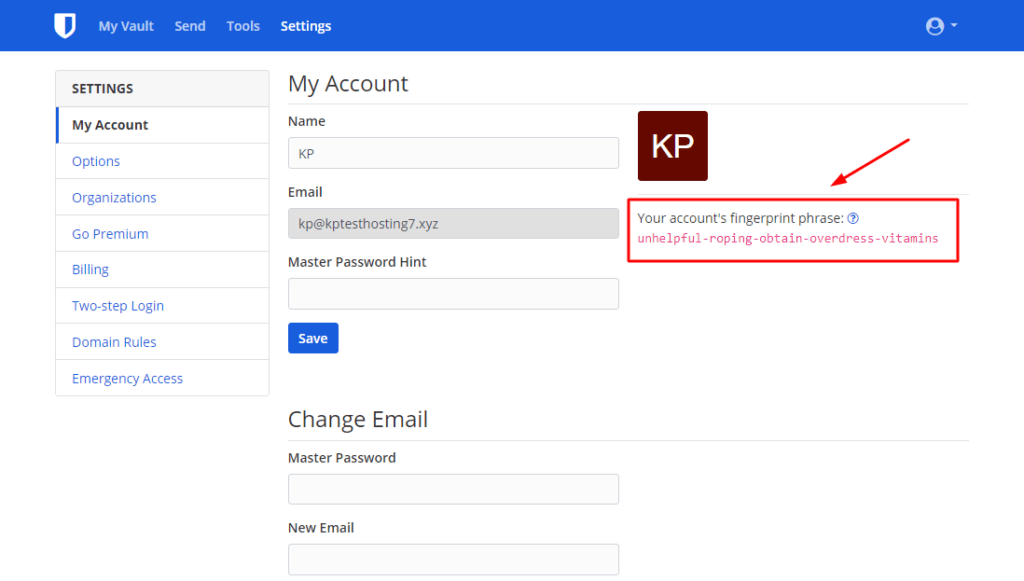Open the Options settings page
The image size is (1024, 581).
coord(95,160)
